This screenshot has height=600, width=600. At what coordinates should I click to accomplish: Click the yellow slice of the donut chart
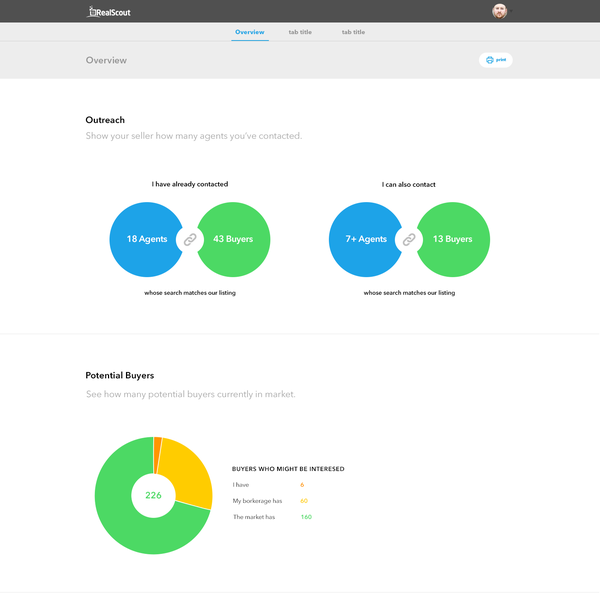188,473
